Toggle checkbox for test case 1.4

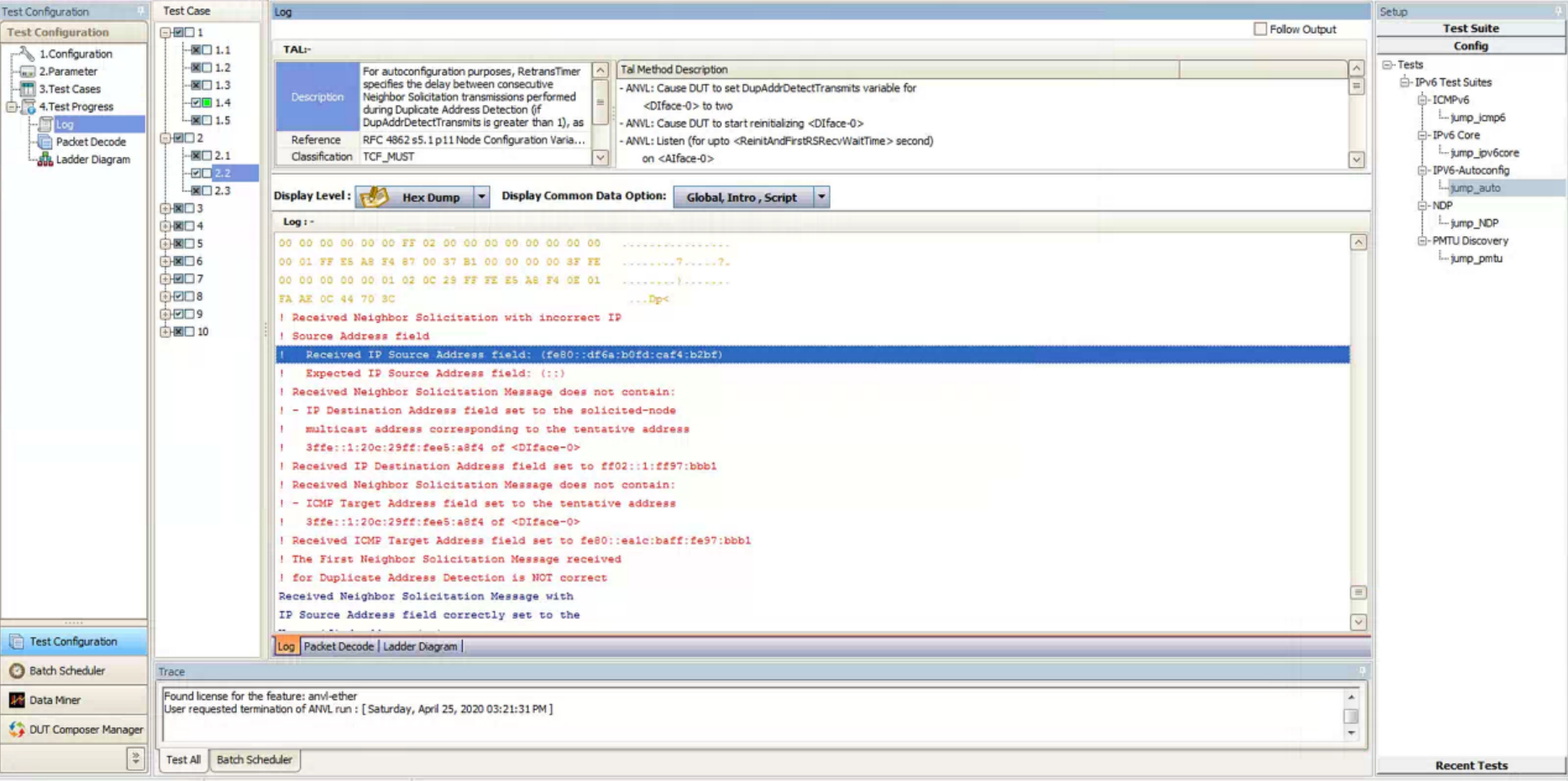pyautogui.click(x=196, y=102)
